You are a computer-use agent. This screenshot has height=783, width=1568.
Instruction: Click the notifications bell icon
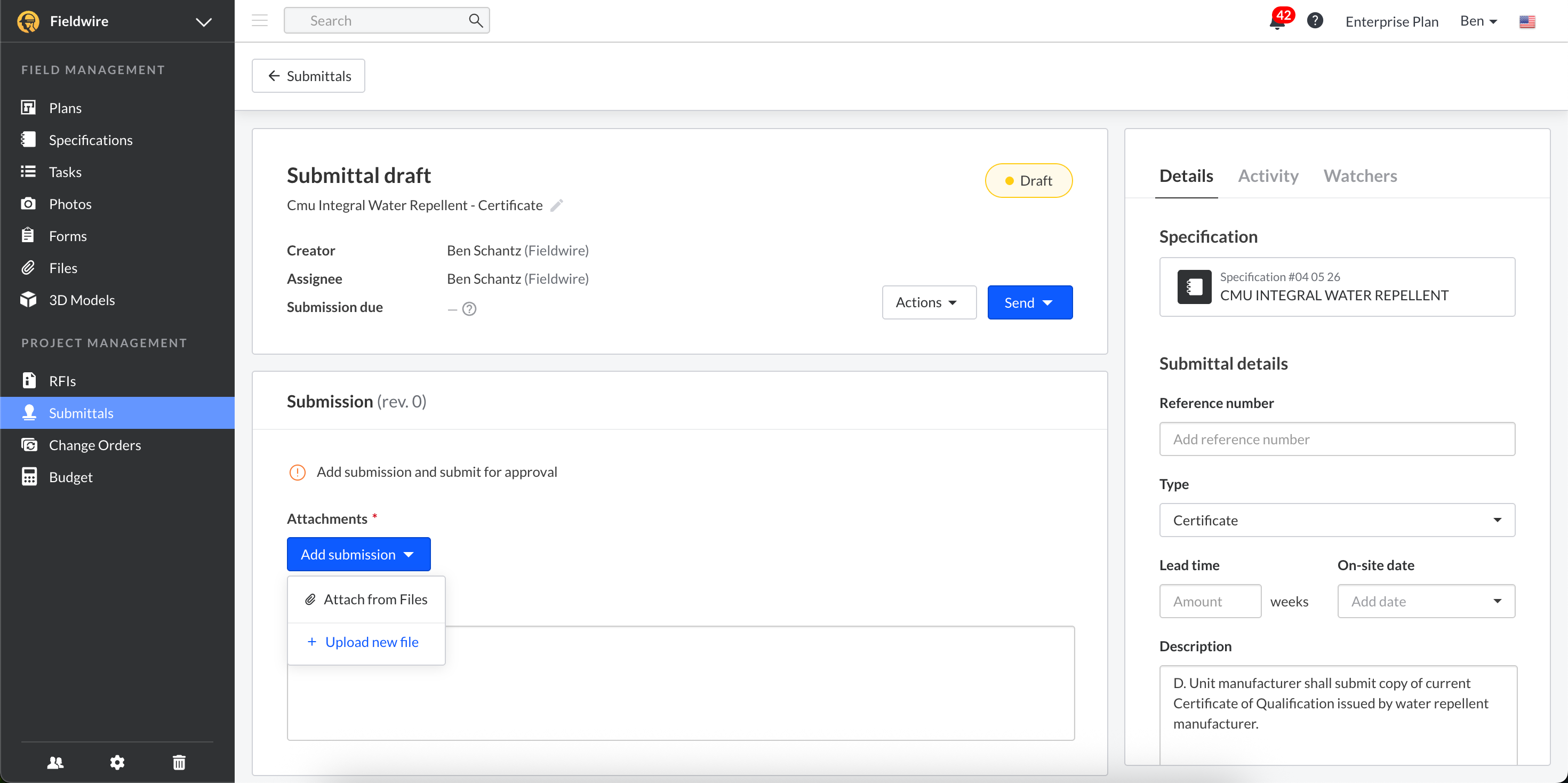[1276, 22]
